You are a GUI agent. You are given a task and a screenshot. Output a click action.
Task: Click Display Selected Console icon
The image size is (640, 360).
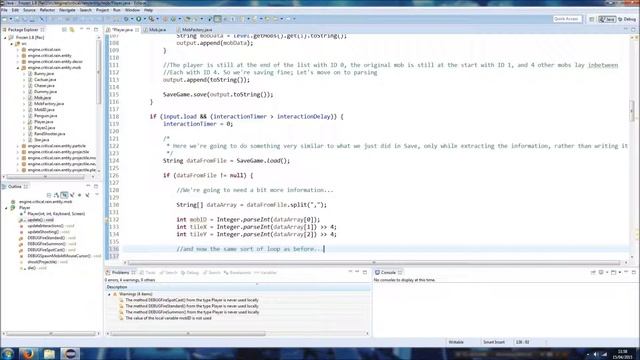601,272
